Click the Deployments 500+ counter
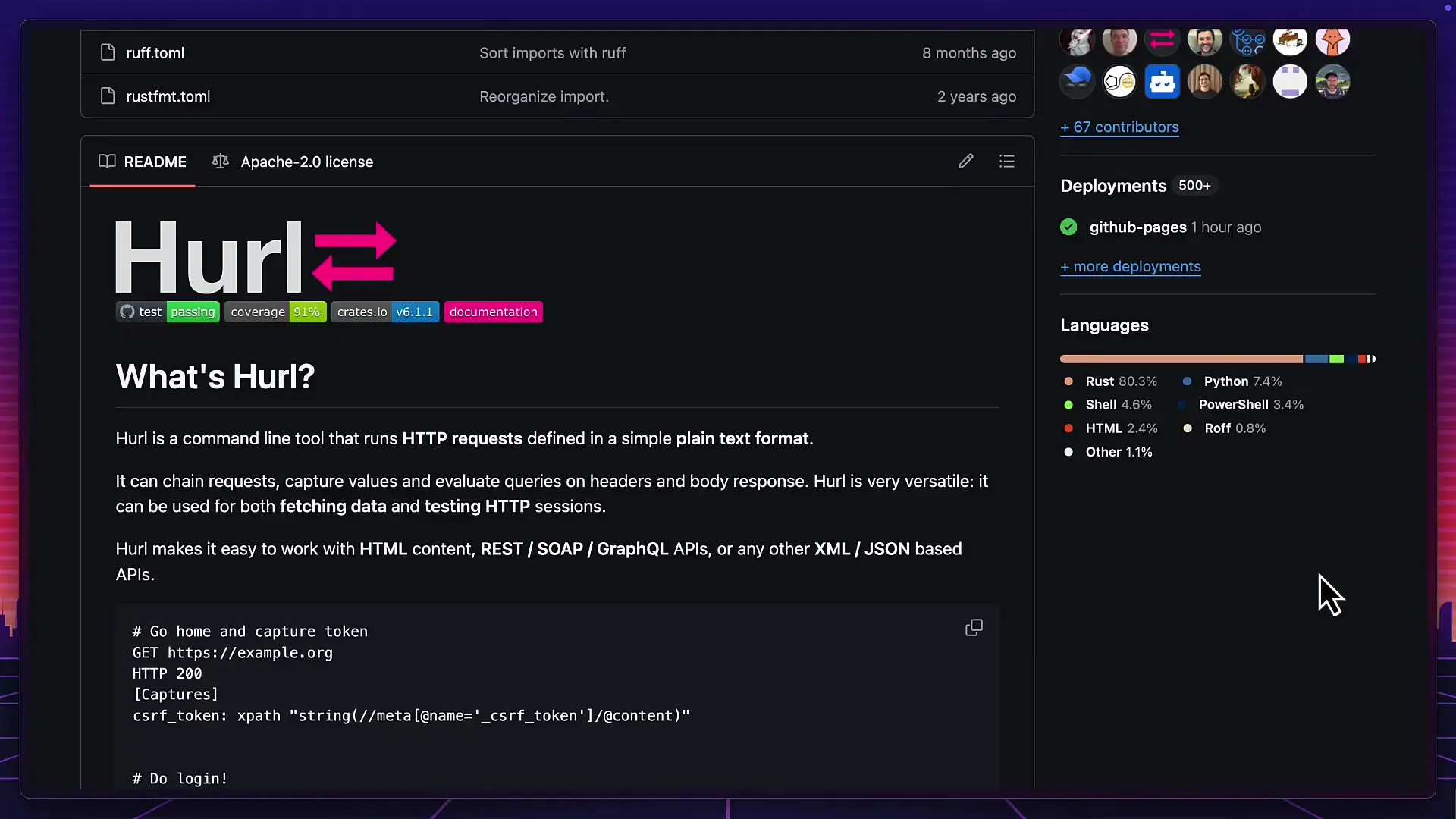 [x=1194, y=186]
